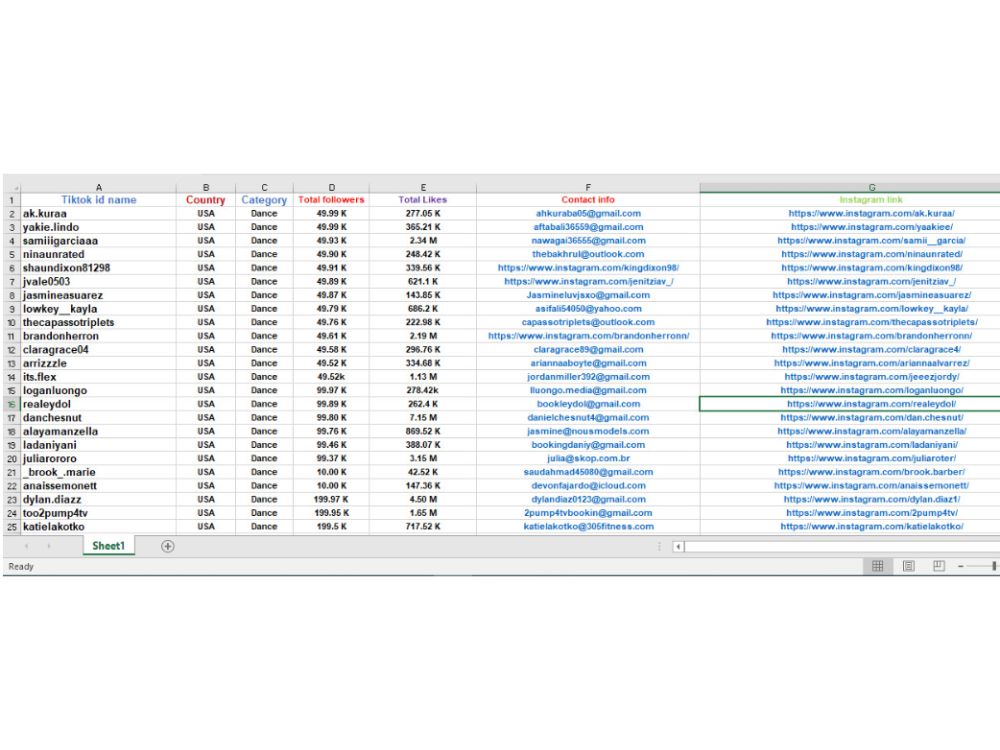The height and width of the screenshot is (750, 1000).
Task: Select followers cell '49.52k'
Action: click(x=332, y=377)
